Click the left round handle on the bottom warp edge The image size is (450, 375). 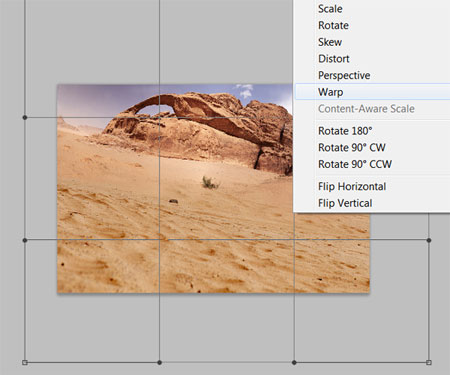160,362
